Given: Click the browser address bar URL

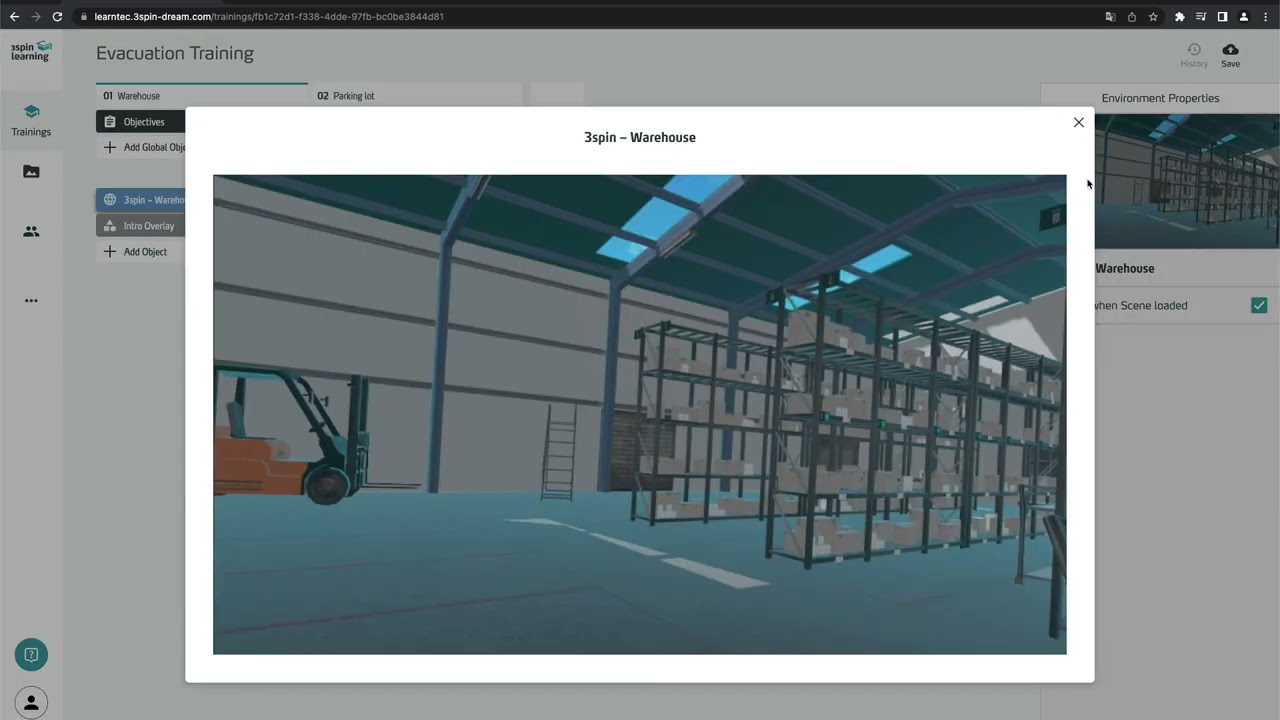Looking at the screenshot, I should 268,17.
